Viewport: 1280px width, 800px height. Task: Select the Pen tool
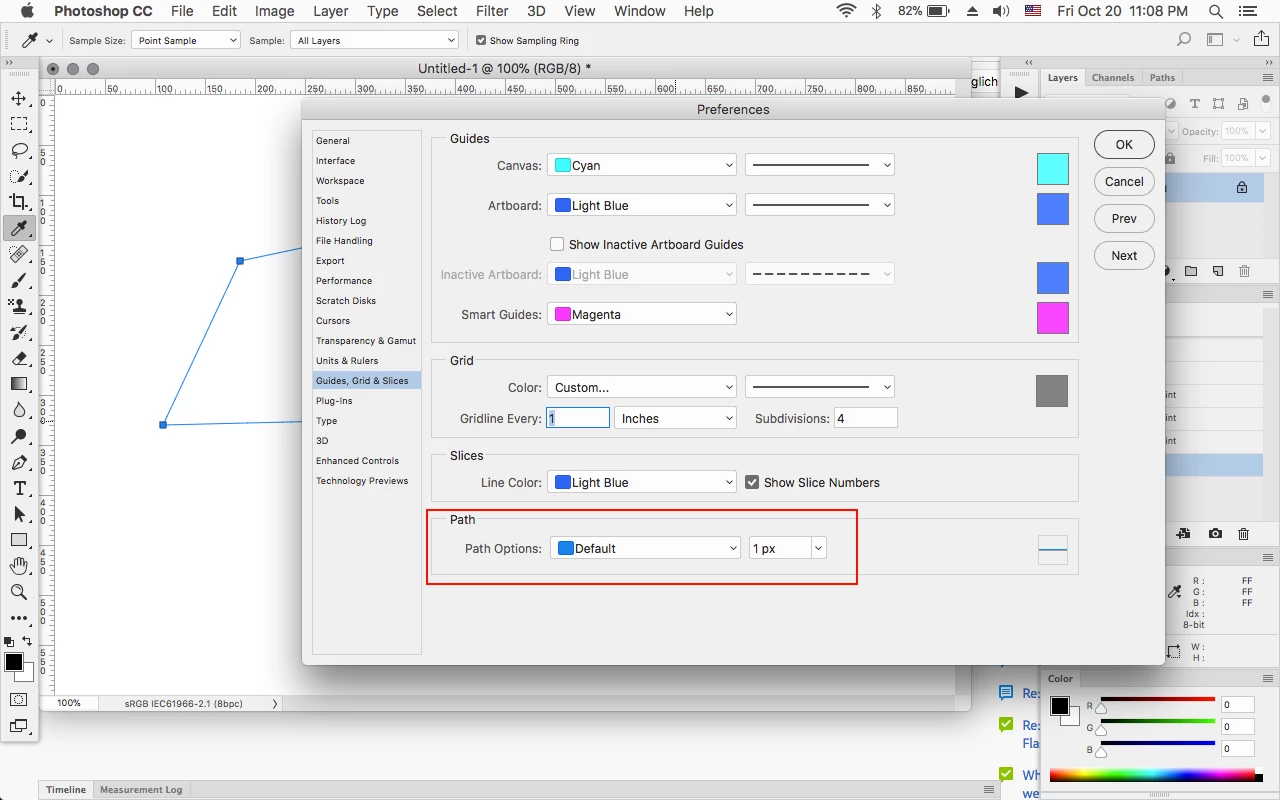(x=19, y=462)
